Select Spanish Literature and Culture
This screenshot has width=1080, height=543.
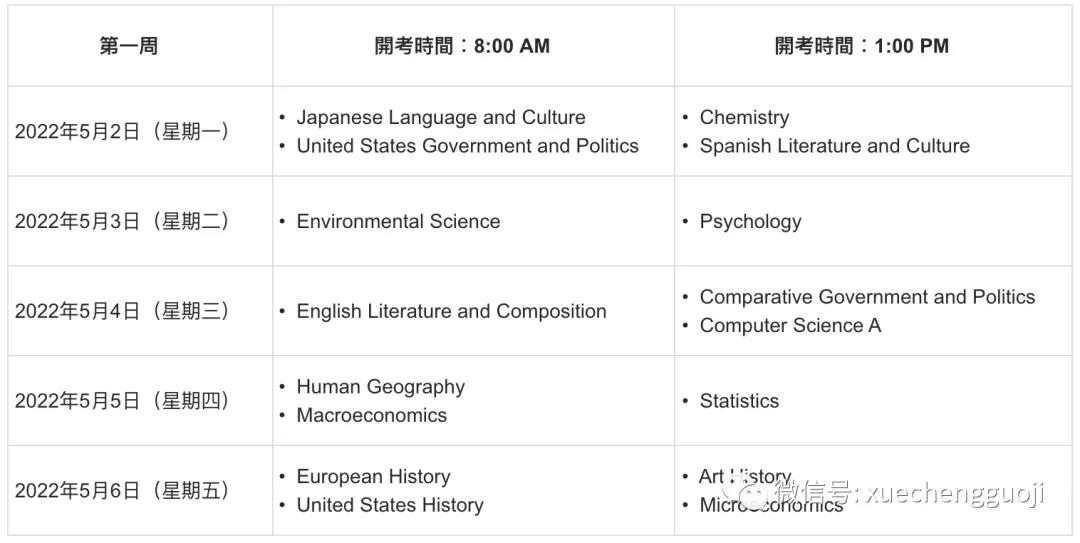point(835,146)
